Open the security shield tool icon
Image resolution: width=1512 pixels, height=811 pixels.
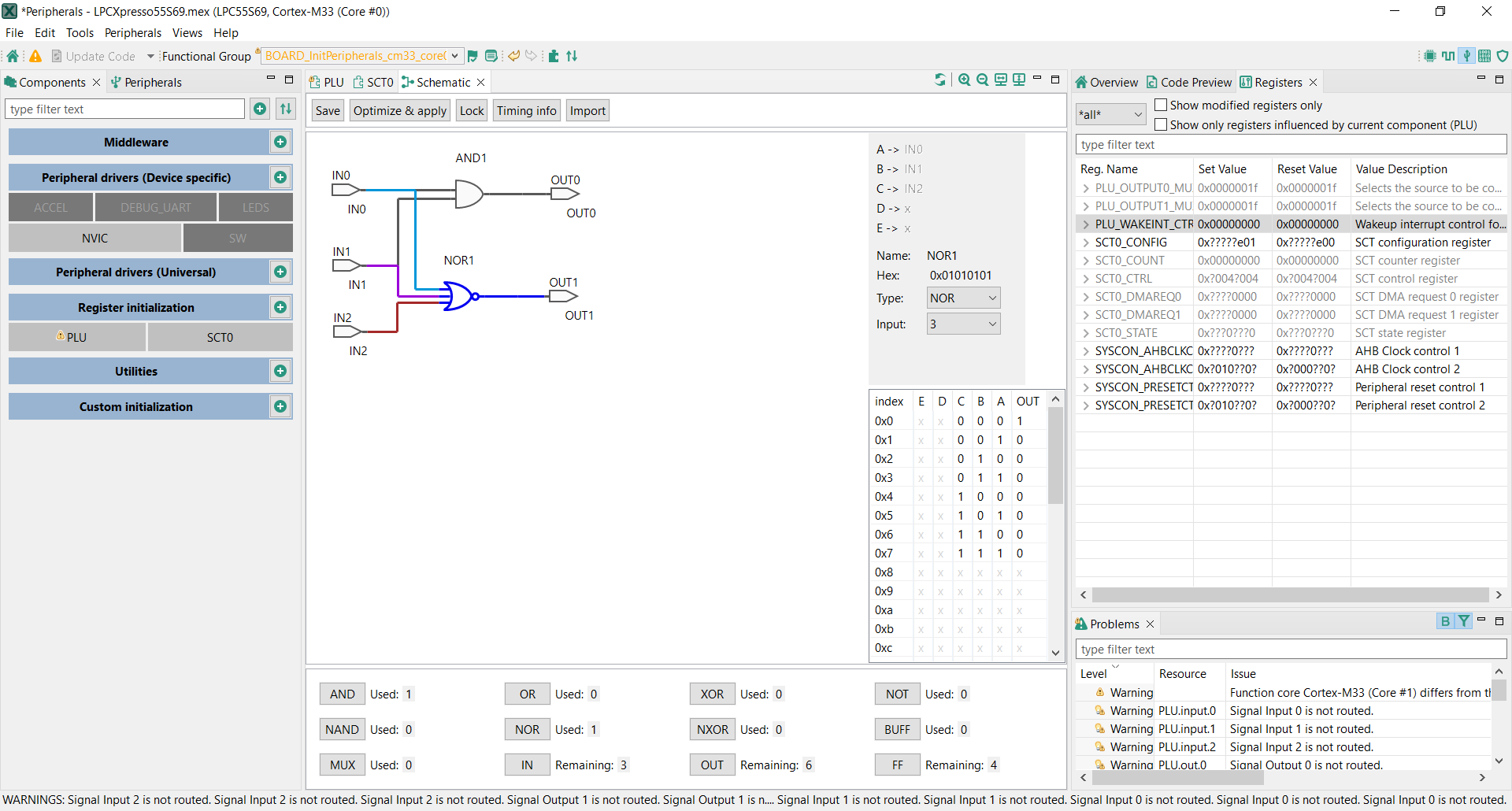coord(1503,56)
